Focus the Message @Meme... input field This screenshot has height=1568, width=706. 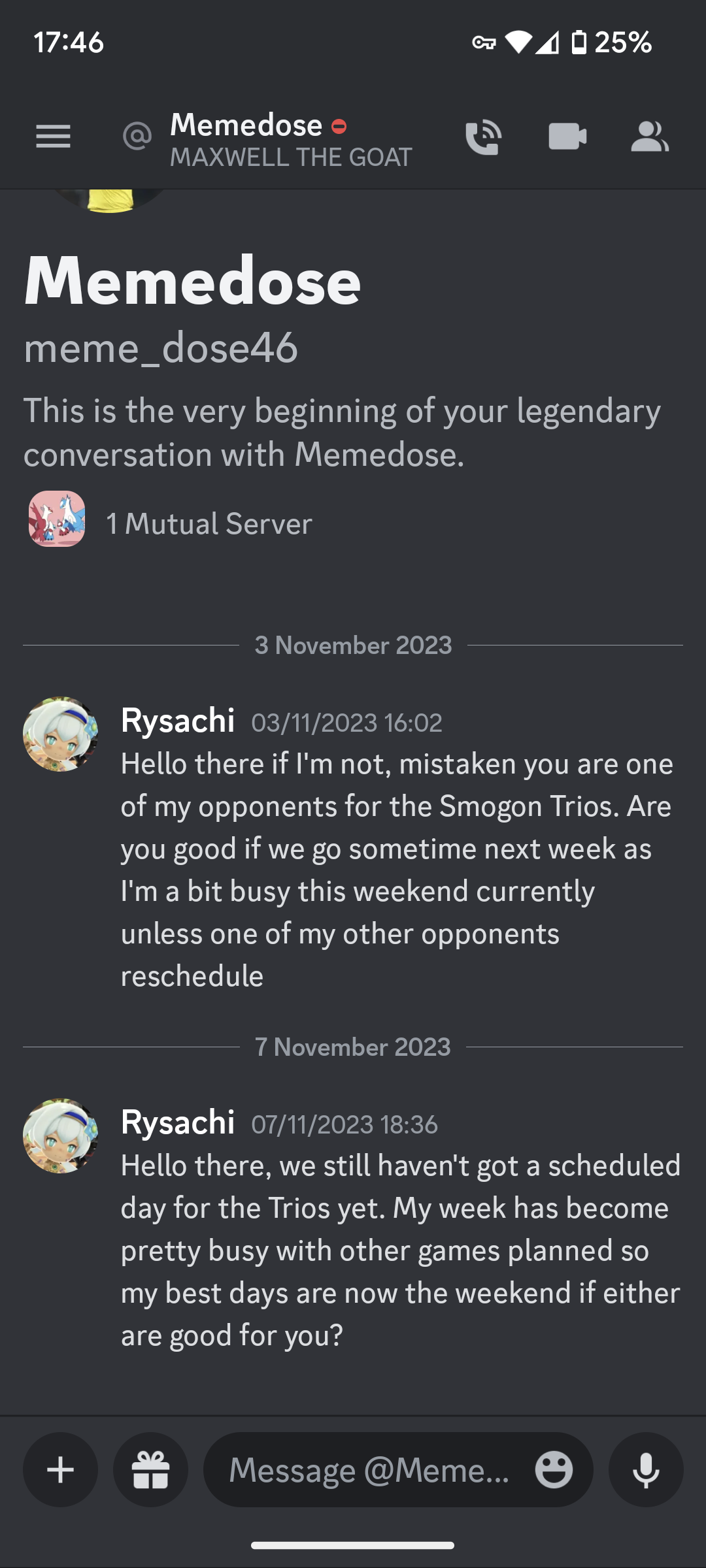click(x=369, y=1470)
